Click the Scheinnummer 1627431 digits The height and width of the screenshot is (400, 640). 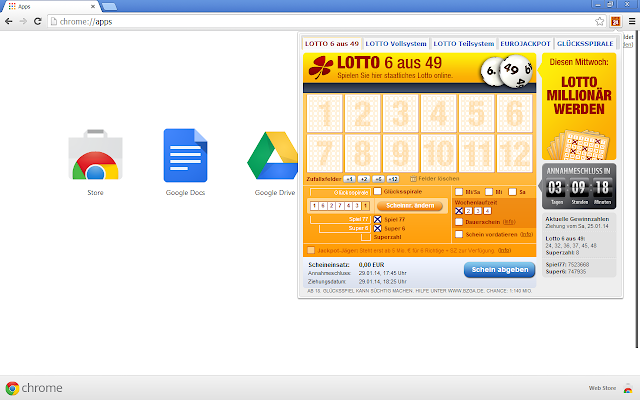coord(339,206)
